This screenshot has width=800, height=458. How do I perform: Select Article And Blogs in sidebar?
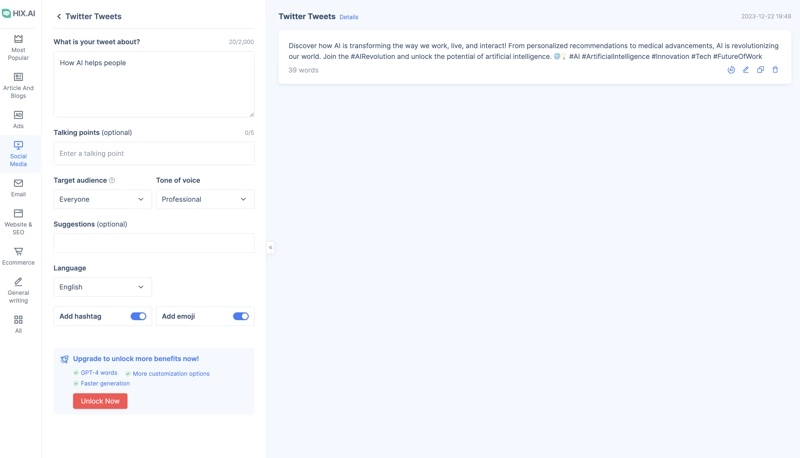(18, 85)
